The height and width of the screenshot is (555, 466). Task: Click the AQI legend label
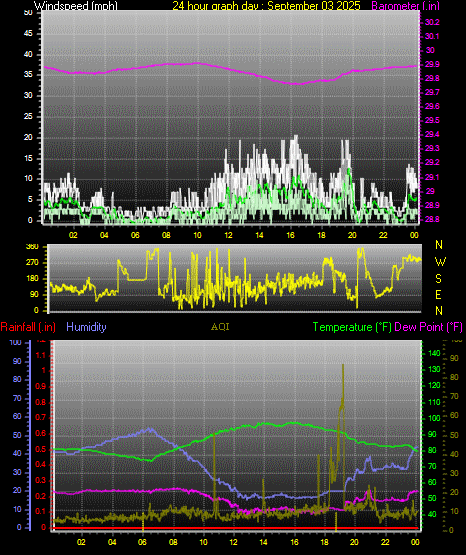(220, 327)
